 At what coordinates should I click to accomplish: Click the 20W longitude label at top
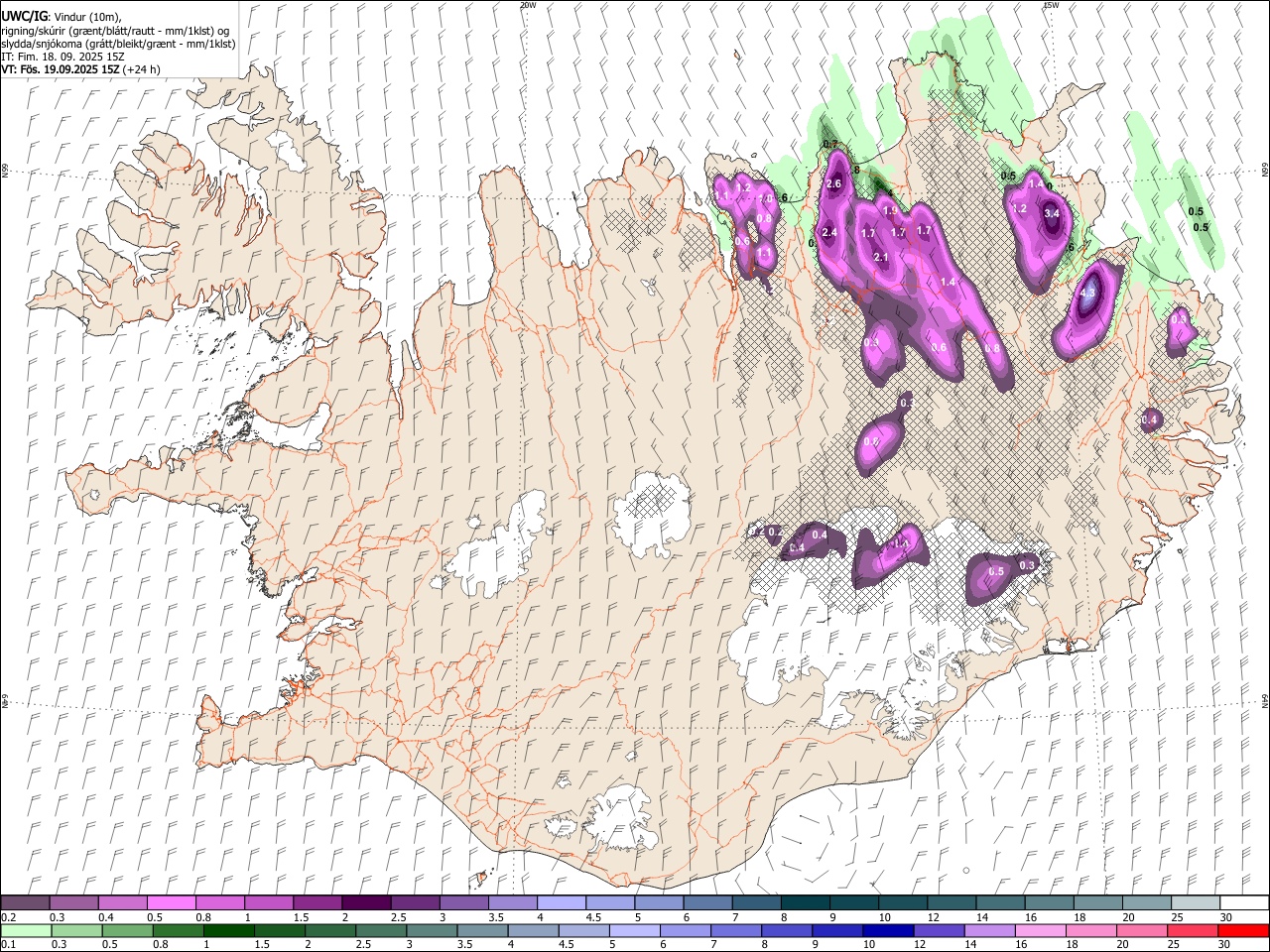(528, 5)
